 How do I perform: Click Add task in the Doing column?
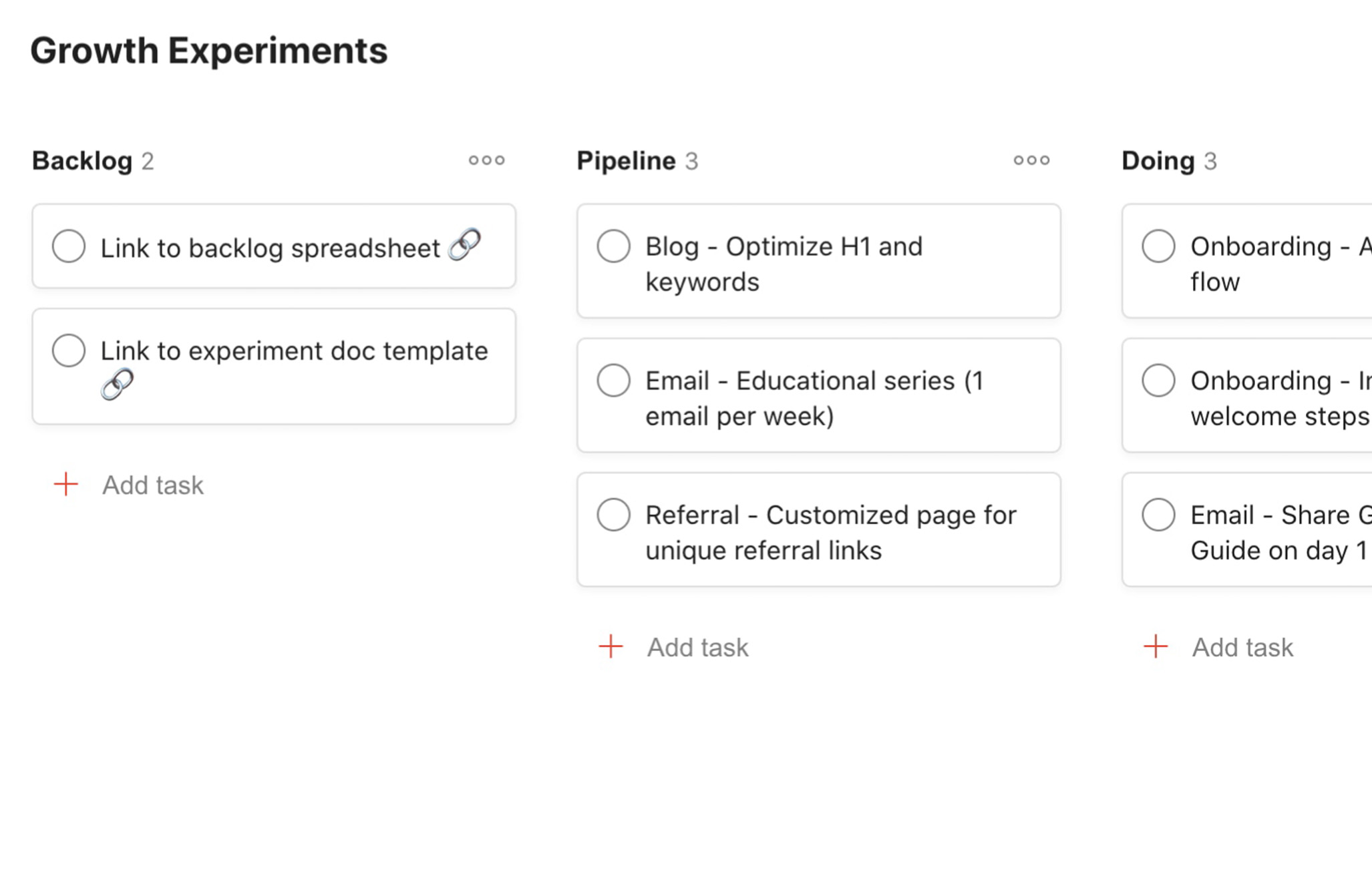[x=1243, y=647]
